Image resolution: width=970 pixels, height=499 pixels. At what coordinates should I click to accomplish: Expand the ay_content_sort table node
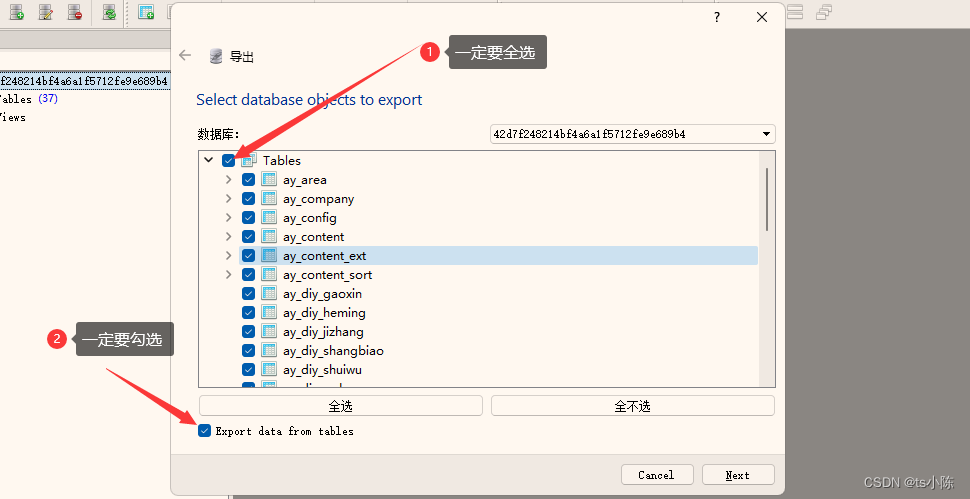pos(229,275)
